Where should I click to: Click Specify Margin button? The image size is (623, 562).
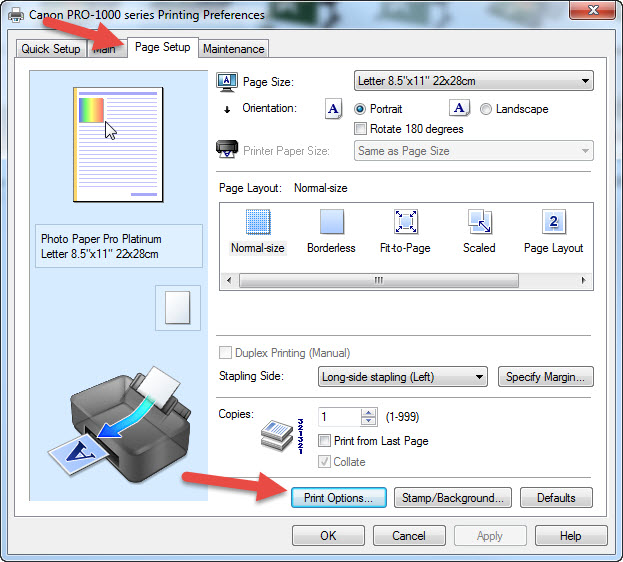click(546, 376)
